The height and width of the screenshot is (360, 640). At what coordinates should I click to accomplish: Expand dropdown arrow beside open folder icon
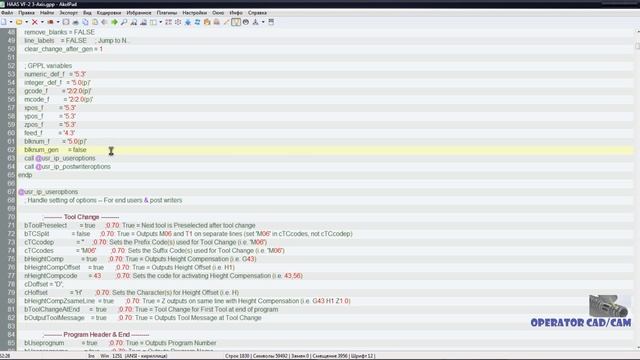[27, 22]
